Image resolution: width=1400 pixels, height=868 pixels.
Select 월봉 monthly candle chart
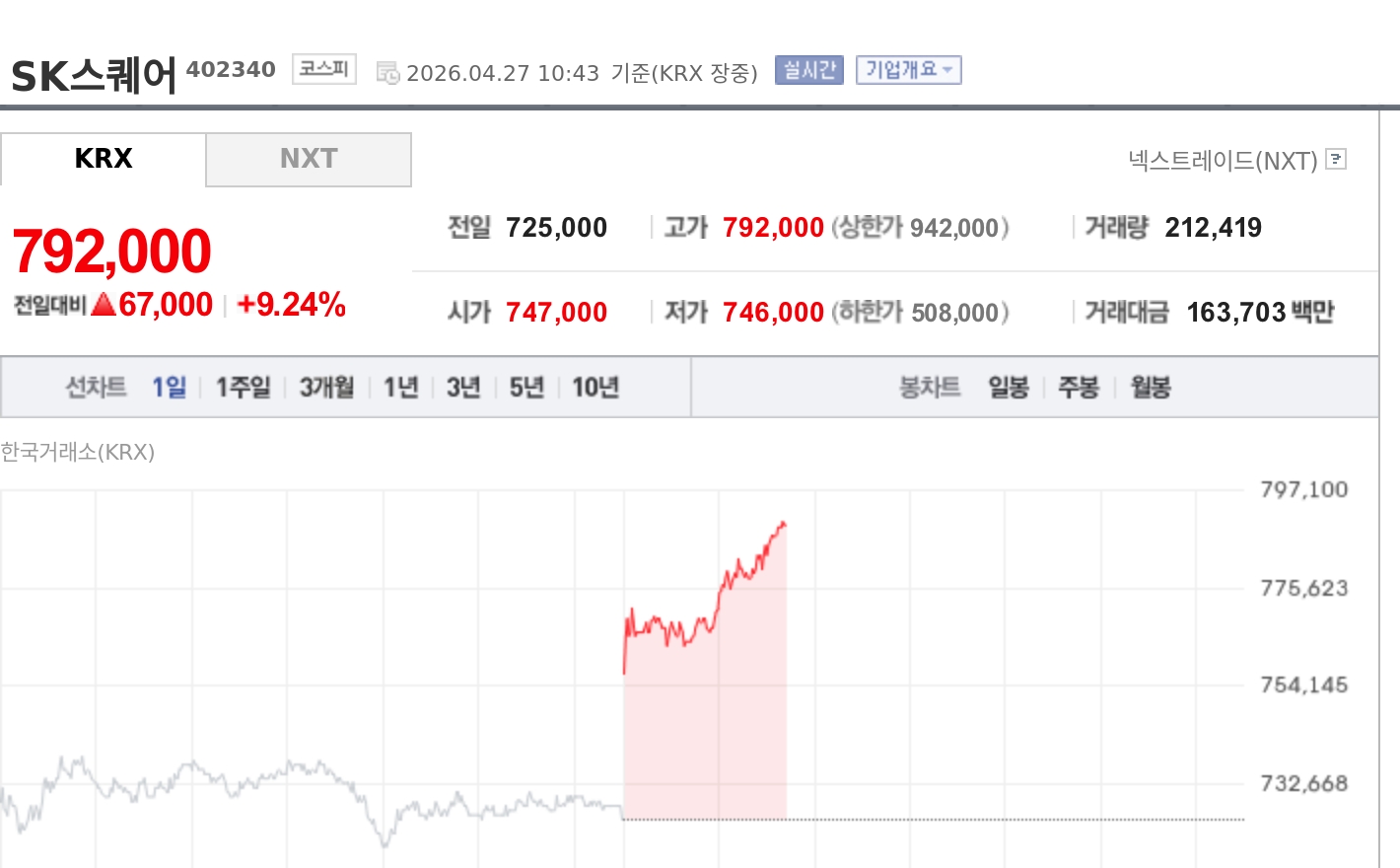[1149, 387]
